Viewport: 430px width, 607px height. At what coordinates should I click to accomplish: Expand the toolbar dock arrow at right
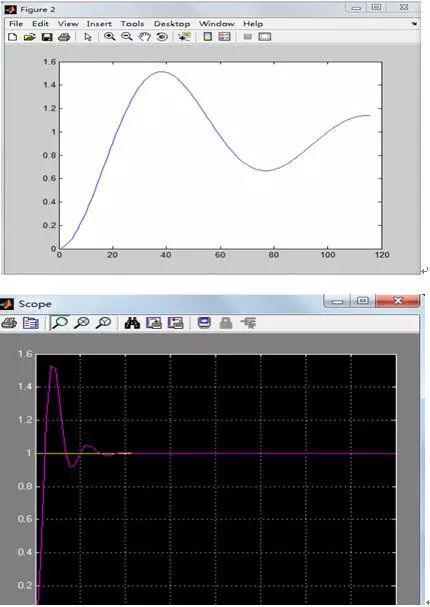tap(415, 24)
